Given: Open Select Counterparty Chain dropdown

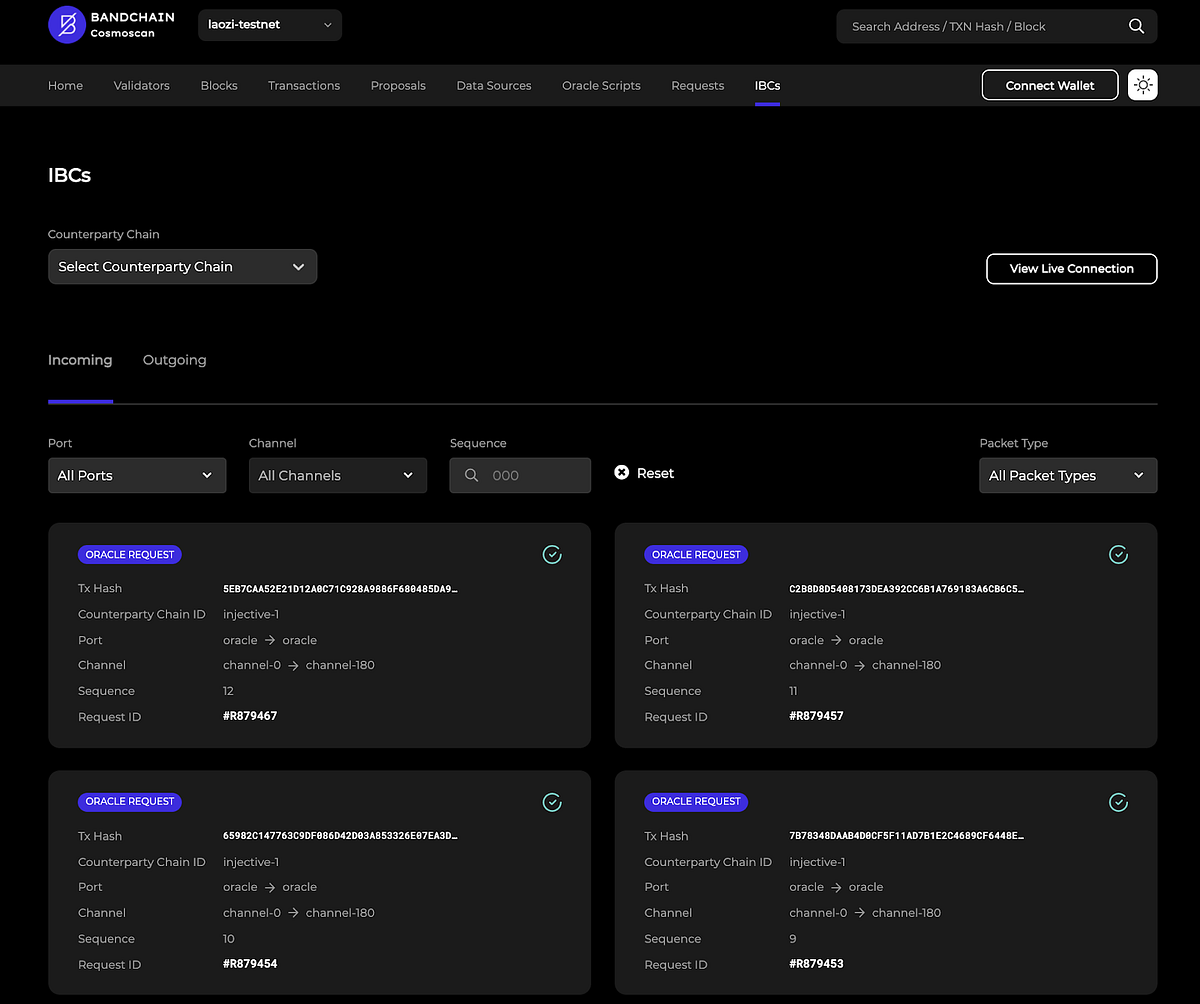Looking at the screenshot, I should [182, 267].
